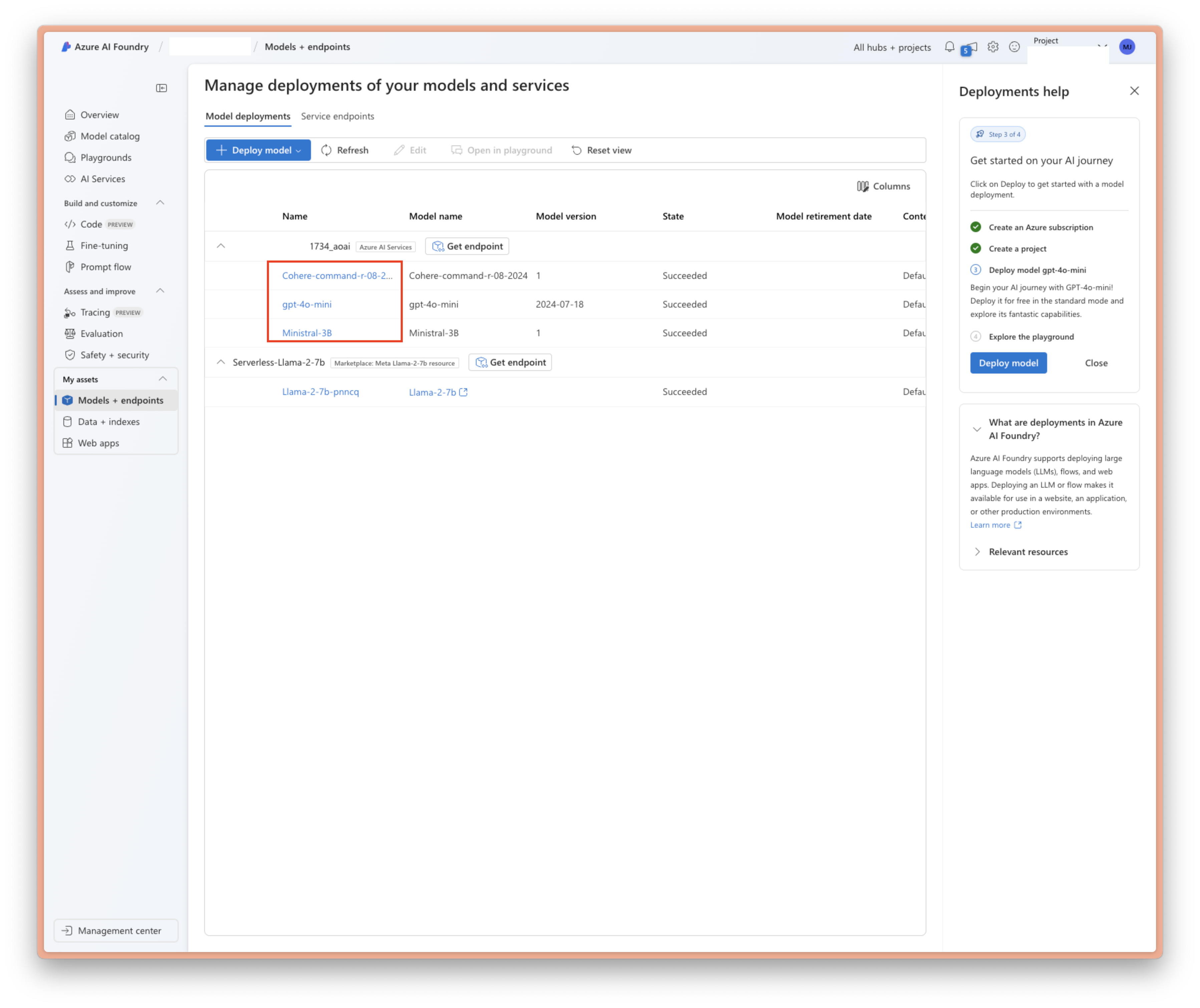Click Refresh in the toolbar
The height and width of the screenshot is (1008, 1200).
click(x=345, y=150)
